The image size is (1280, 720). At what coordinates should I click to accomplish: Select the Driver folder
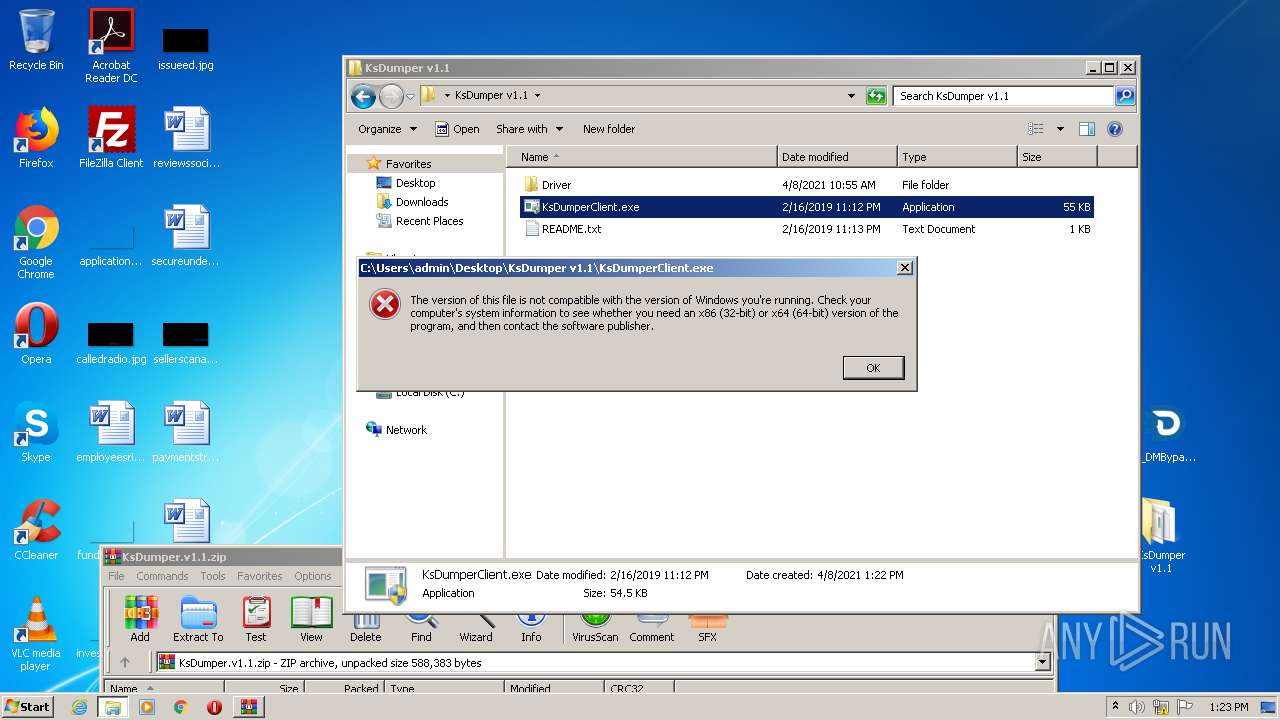[557, 185]
